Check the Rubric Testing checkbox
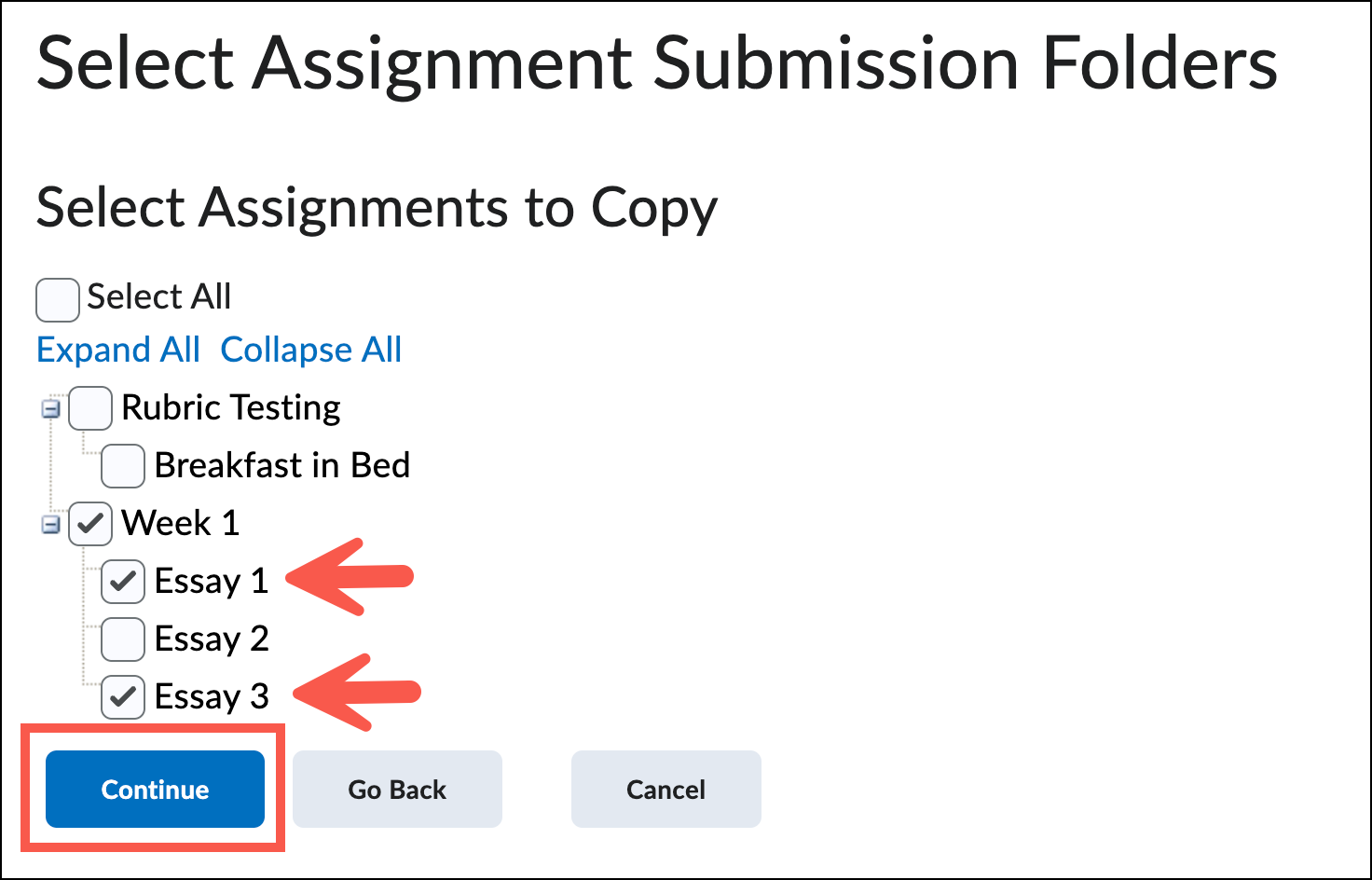 tap(90, 408)
